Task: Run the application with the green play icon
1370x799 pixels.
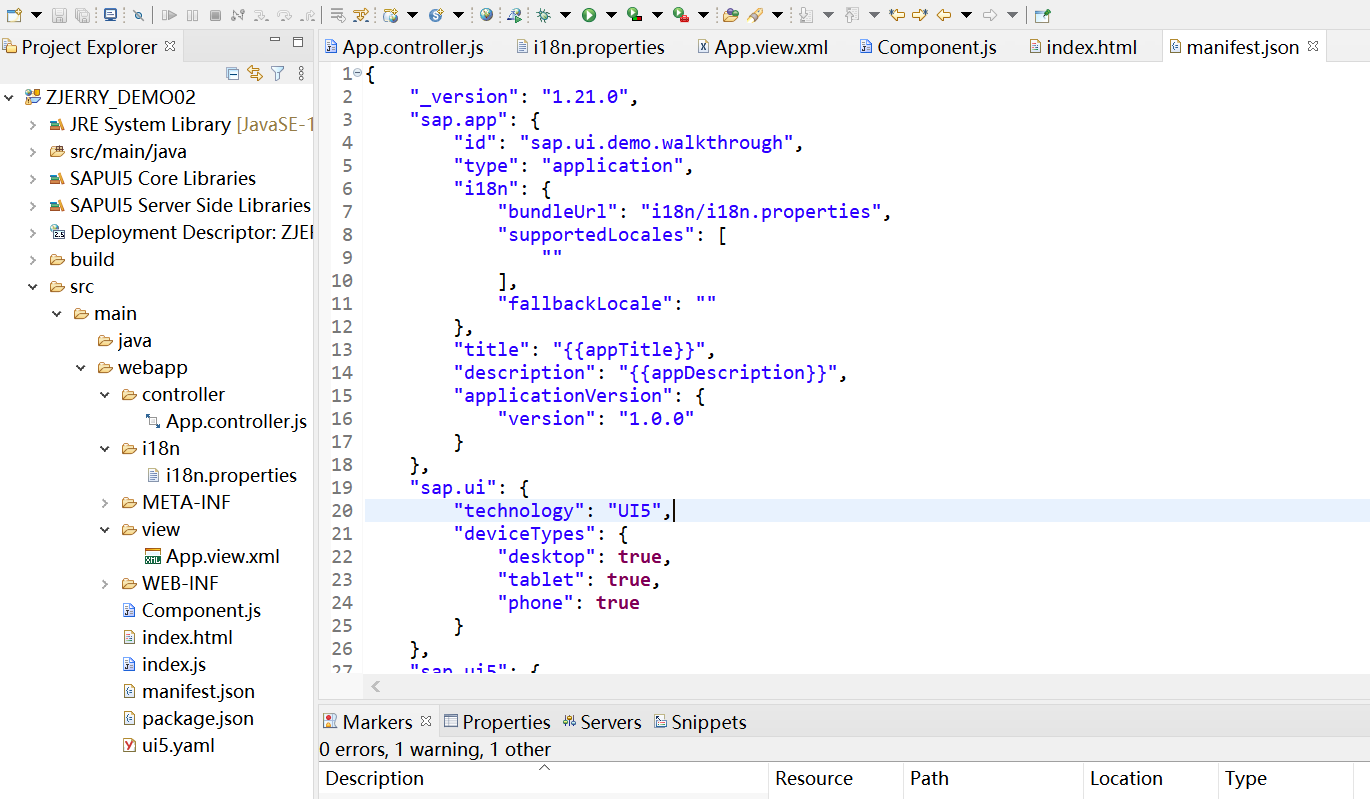Action: (x=589, y=15)
